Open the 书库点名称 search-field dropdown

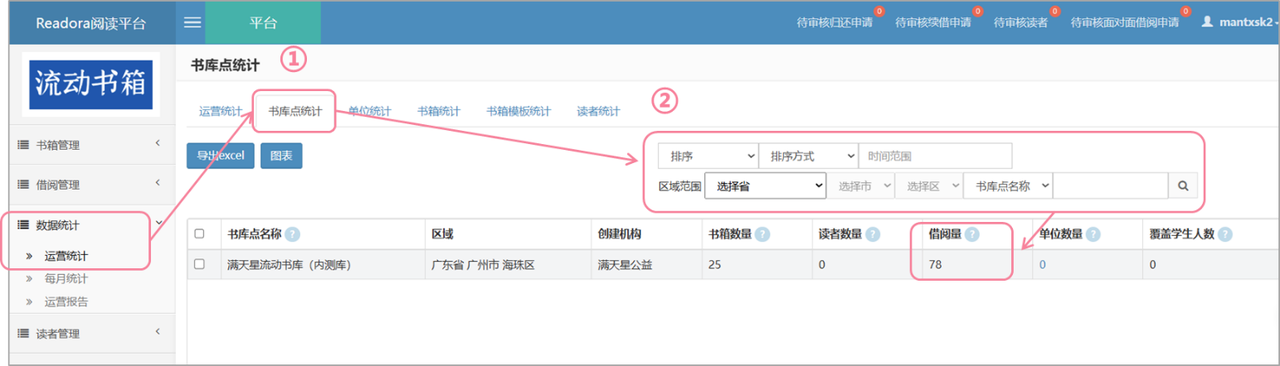[x=1008, y=186]
